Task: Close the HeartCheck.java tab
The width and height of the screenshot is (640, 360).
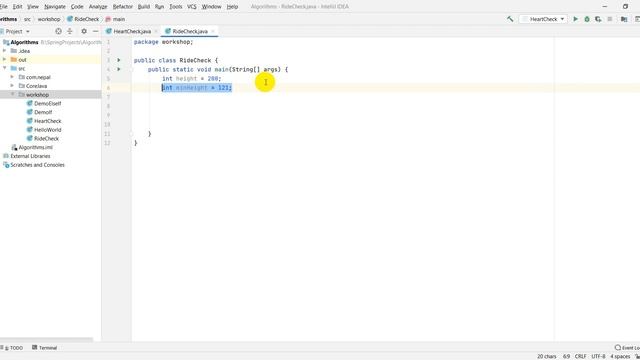Action: point(156,31)
